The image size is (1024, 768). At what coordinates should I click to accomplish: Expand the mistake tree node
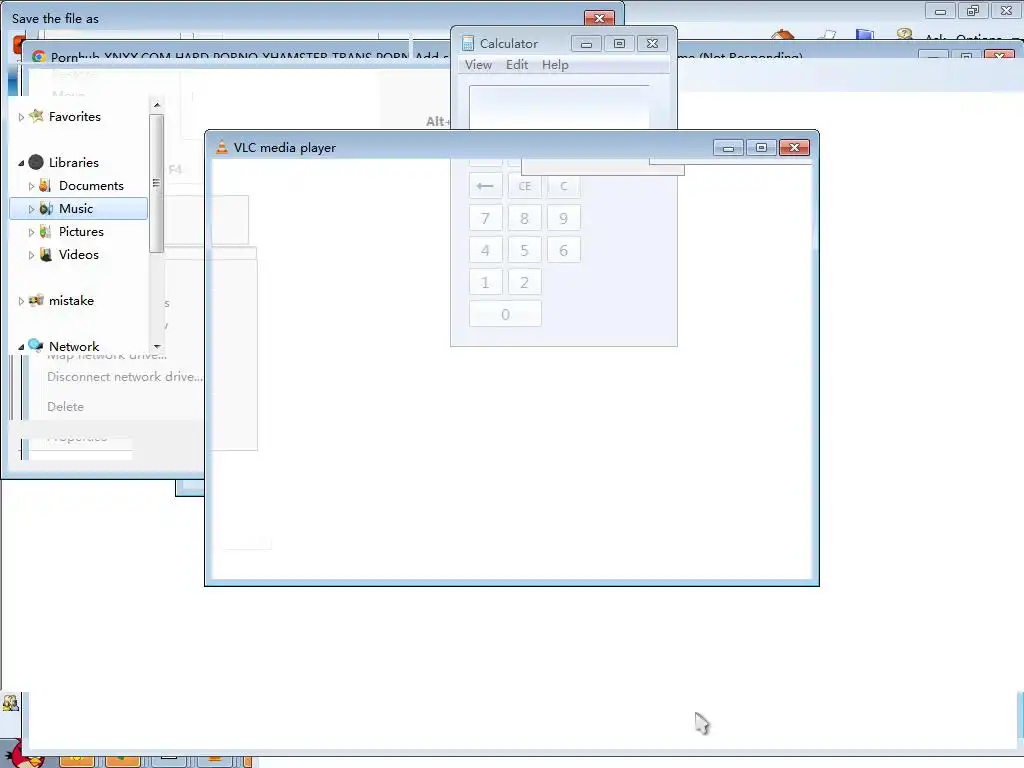(x=21, y=301)
